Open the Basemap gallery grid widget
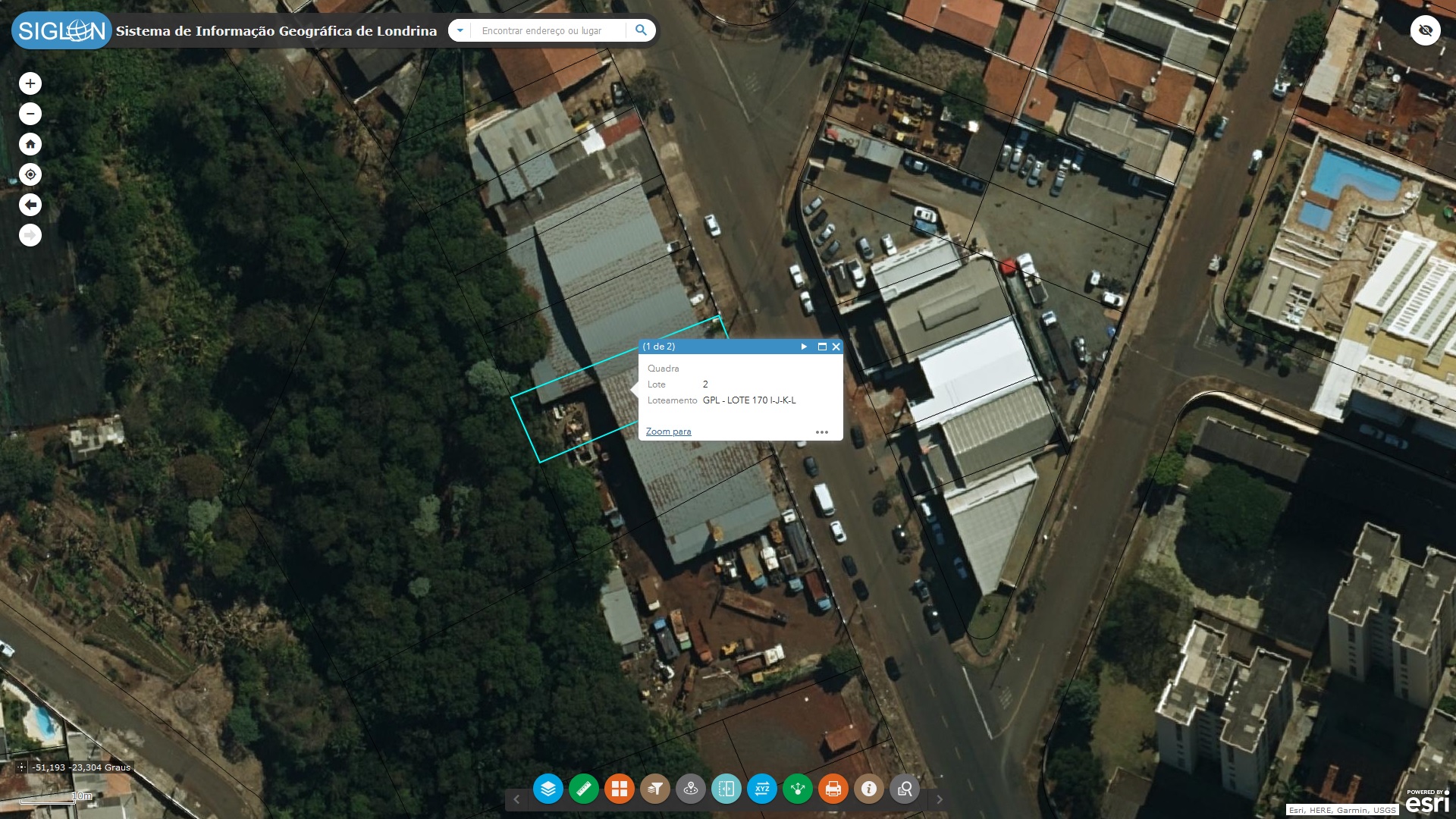Image resolution: width=1456 pixels, height=819 pixels. (620, 789)
